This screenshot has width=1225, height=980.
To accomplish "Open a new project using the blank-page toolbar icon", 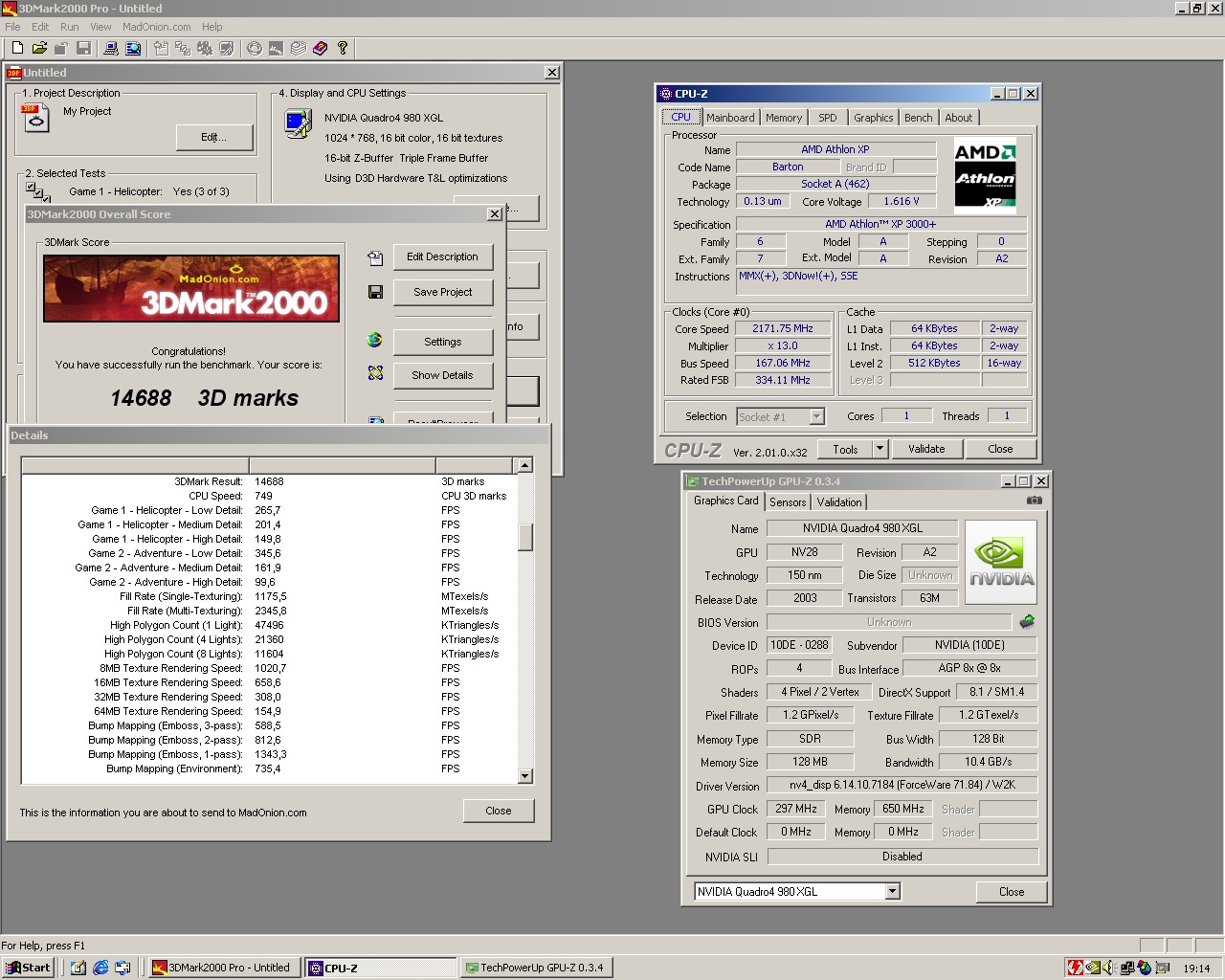I will (x=17, y=49).
